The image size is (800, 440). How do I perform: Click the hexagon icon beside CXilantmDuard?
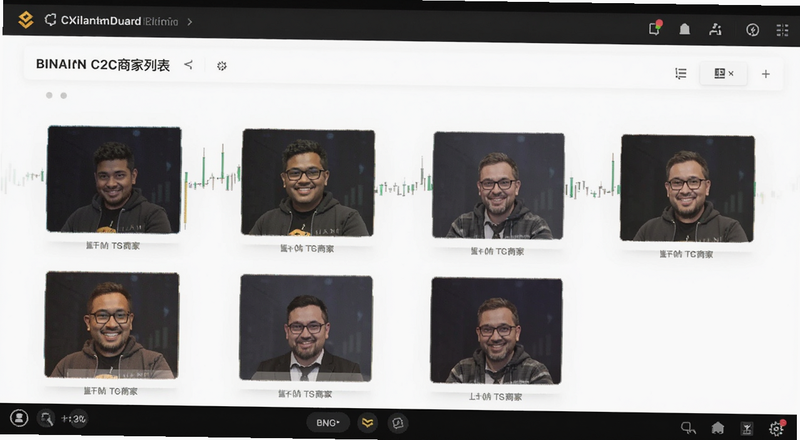coord(50,20)
